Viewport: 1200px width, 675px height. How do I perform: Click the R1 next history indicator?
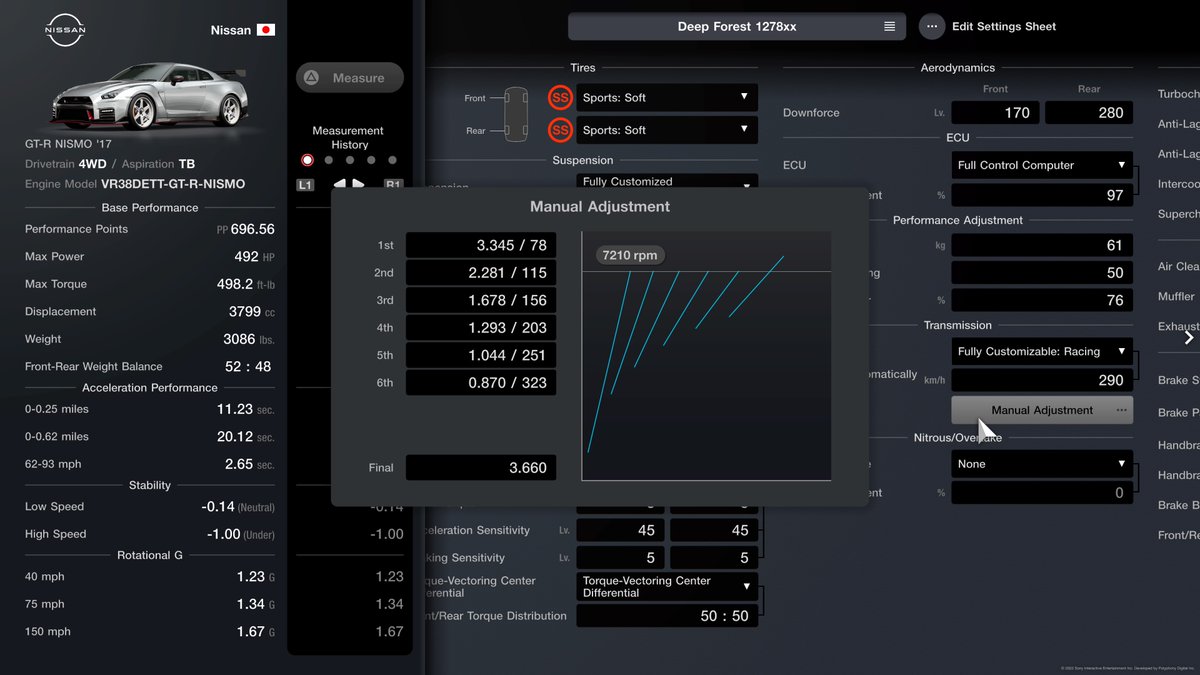393,185
